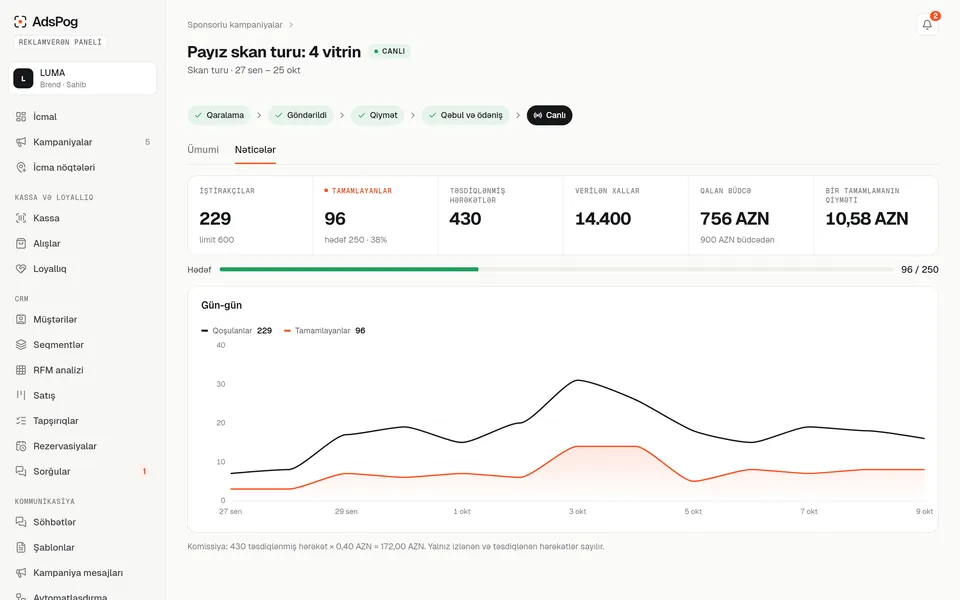Click the Rezervasiyalar calendar icon
Image resolution: width=960 pixels, height=600 pixels.
21,446
